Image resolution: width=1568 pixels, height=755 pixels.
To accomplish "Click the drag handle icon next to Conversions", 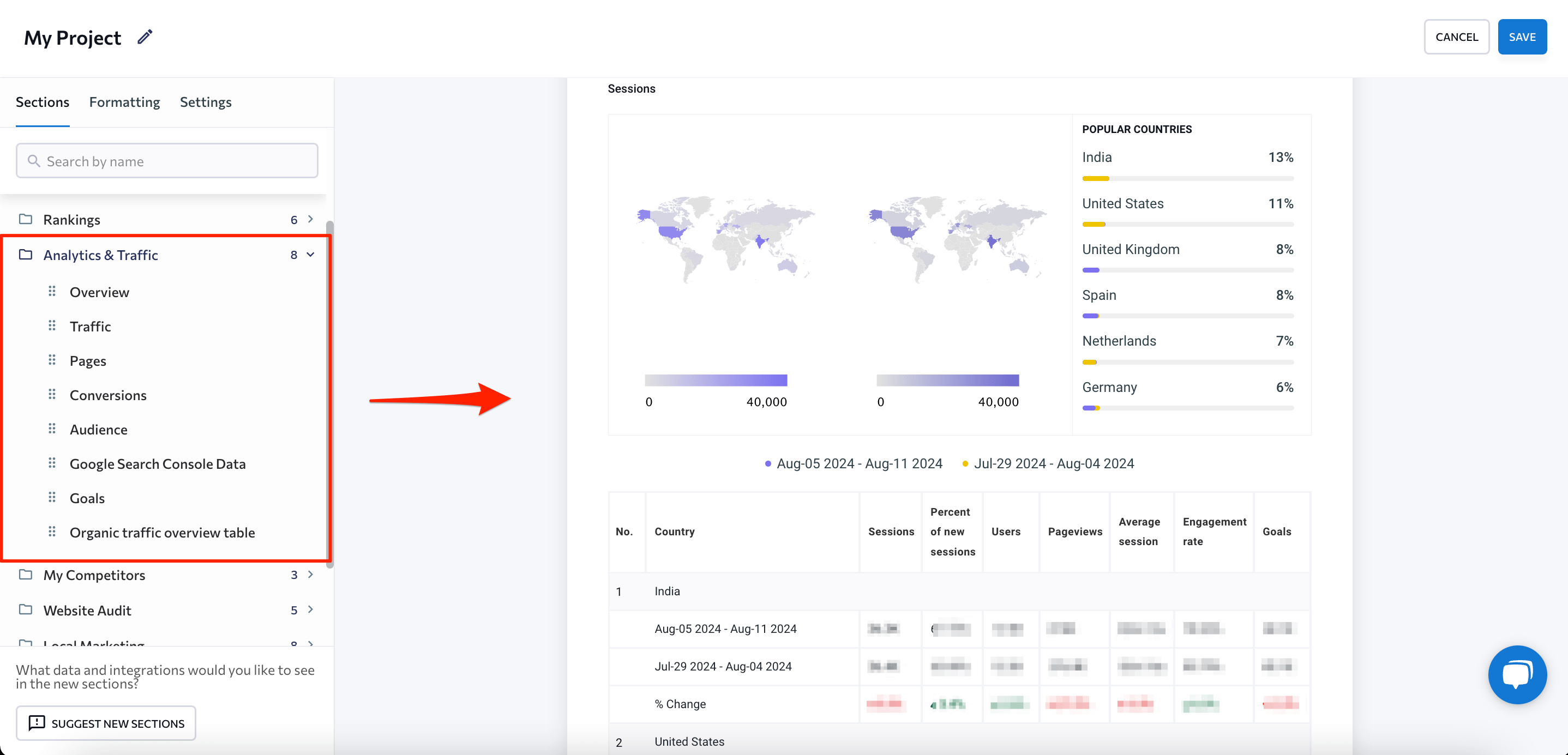I will [53, 394].
